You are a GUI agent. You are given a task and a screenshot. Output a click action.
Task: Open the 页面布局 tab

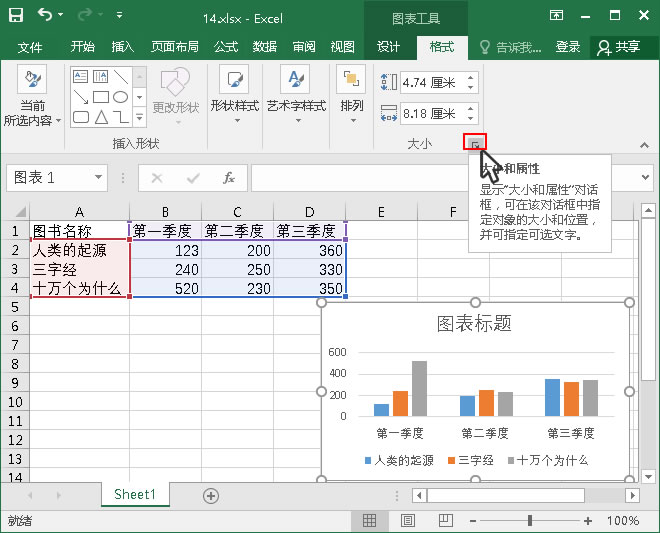point(175,47)
